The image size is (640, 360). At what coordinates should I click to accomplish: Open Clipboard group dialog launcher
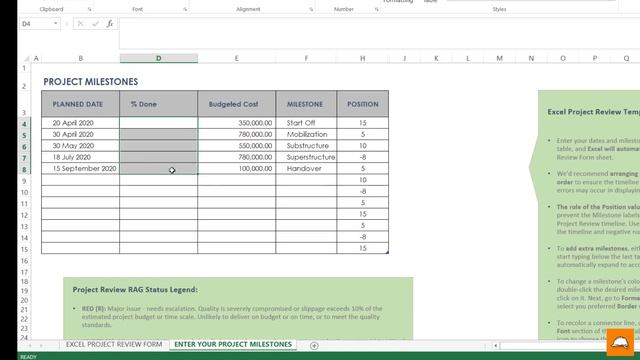tap(89, 9)
